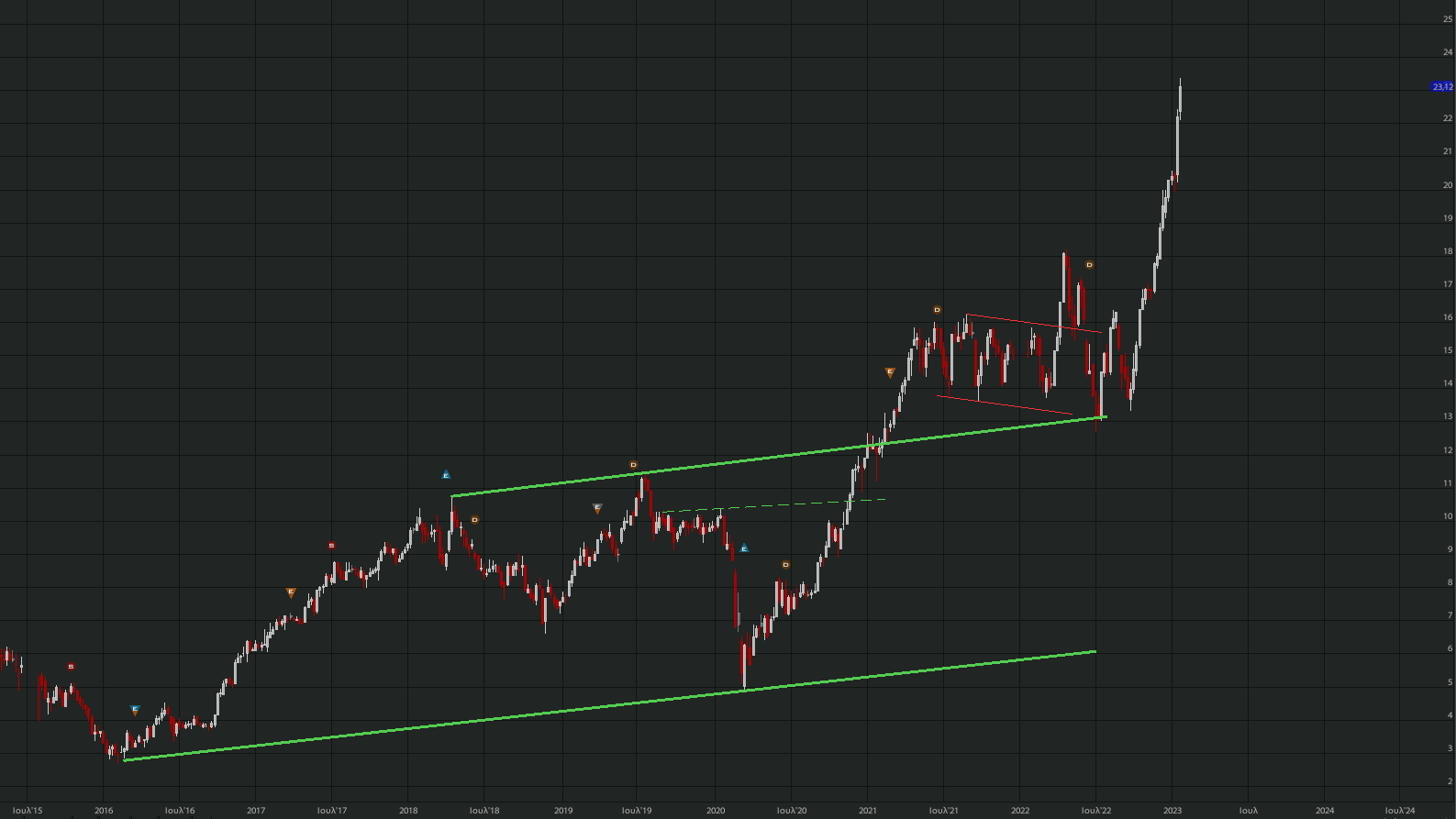Click the Ιουλ'18 time axis label
1456x819 pixels.
click(x=484, y=811)
